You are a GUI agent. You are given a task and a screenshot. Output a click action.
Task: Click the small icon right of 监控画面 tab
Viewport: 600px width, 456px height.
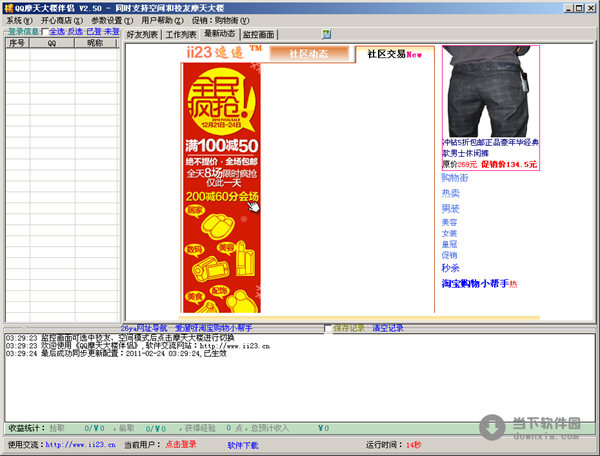(x=327, y=34)
